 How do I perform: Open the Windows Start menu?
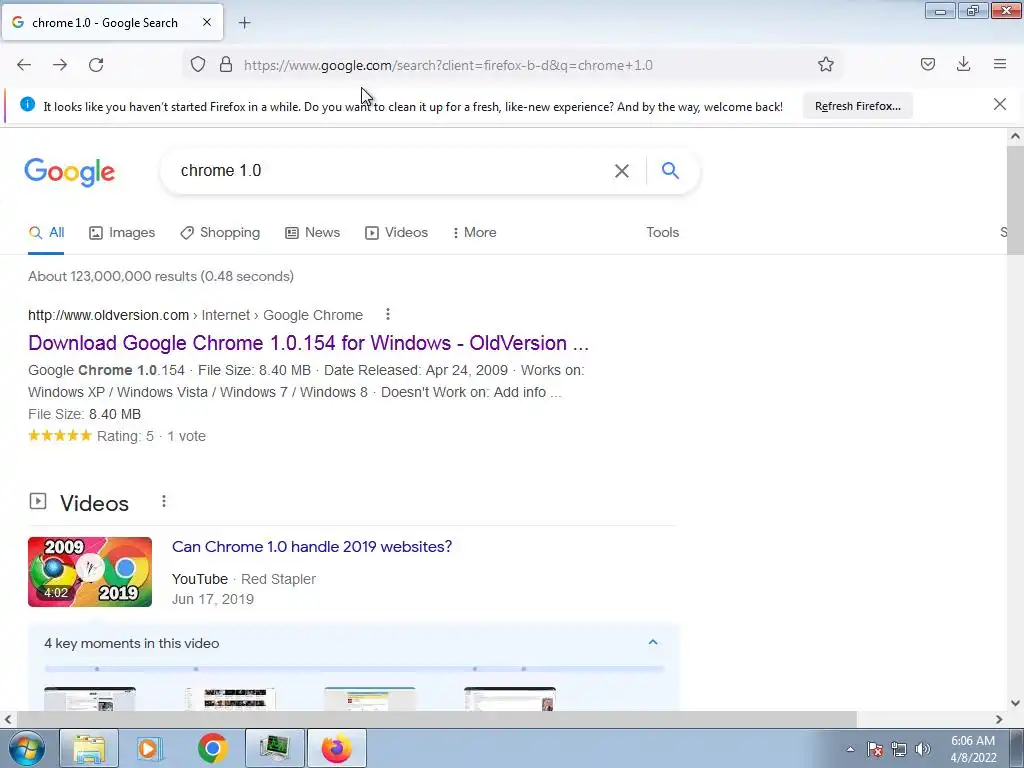(x=27, y=748)
